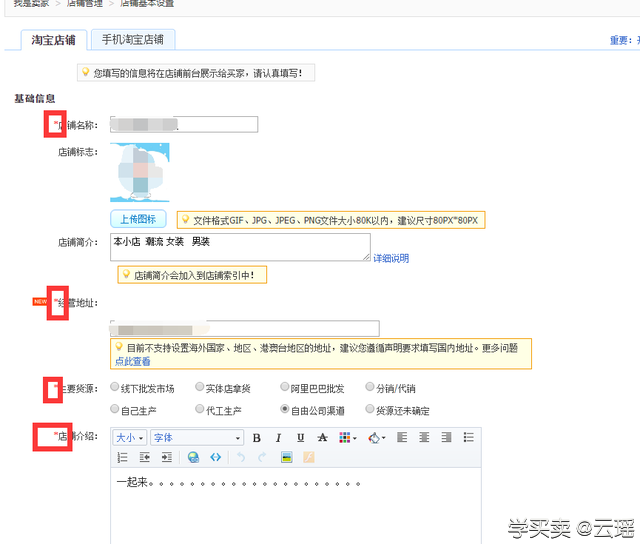Switch to the 淘宝店铺 tab
This screenshot has width=640, height=544.
tap(54, 40)
